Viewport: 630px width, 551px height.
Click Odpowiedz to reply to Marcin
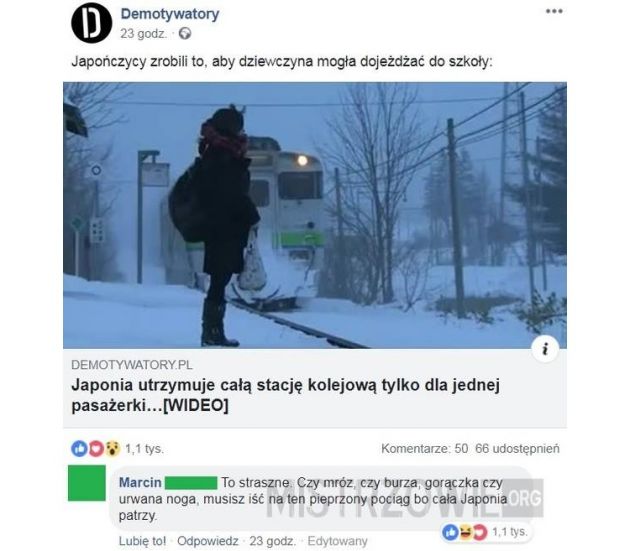click(208, 541)
